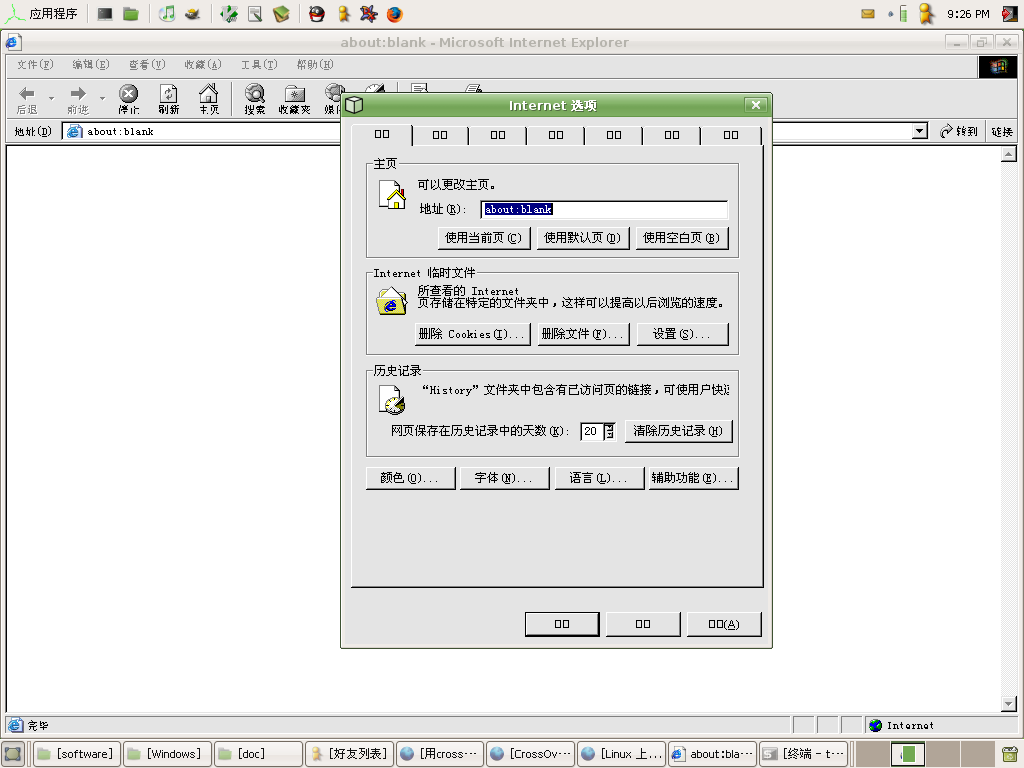Open the 工具(T) menu
1024x768 pixels.
tap(259, 64)
